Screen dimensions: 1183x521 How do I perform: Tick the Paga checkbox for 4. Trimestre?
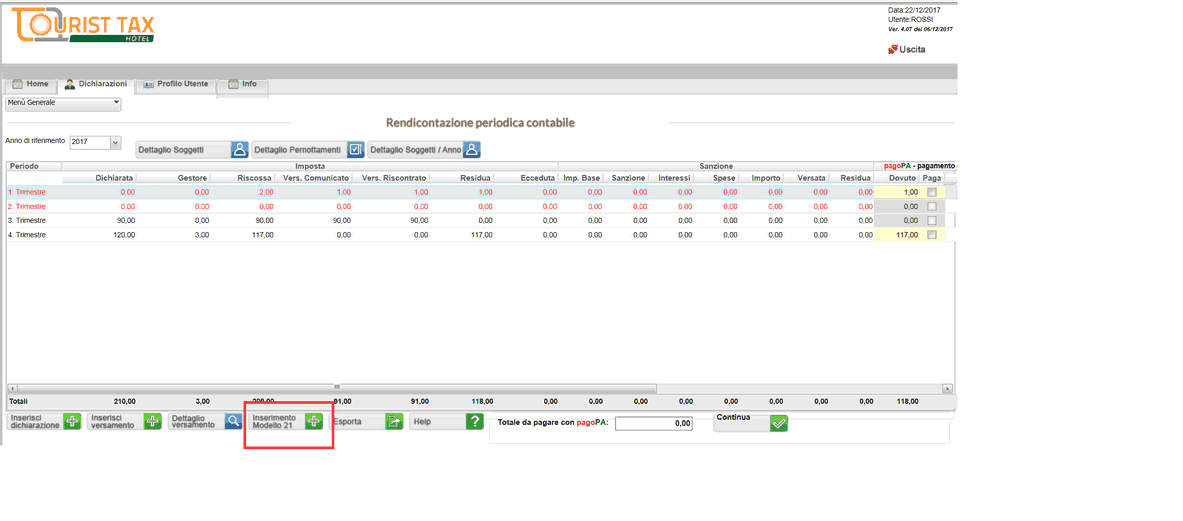[932, 236]
